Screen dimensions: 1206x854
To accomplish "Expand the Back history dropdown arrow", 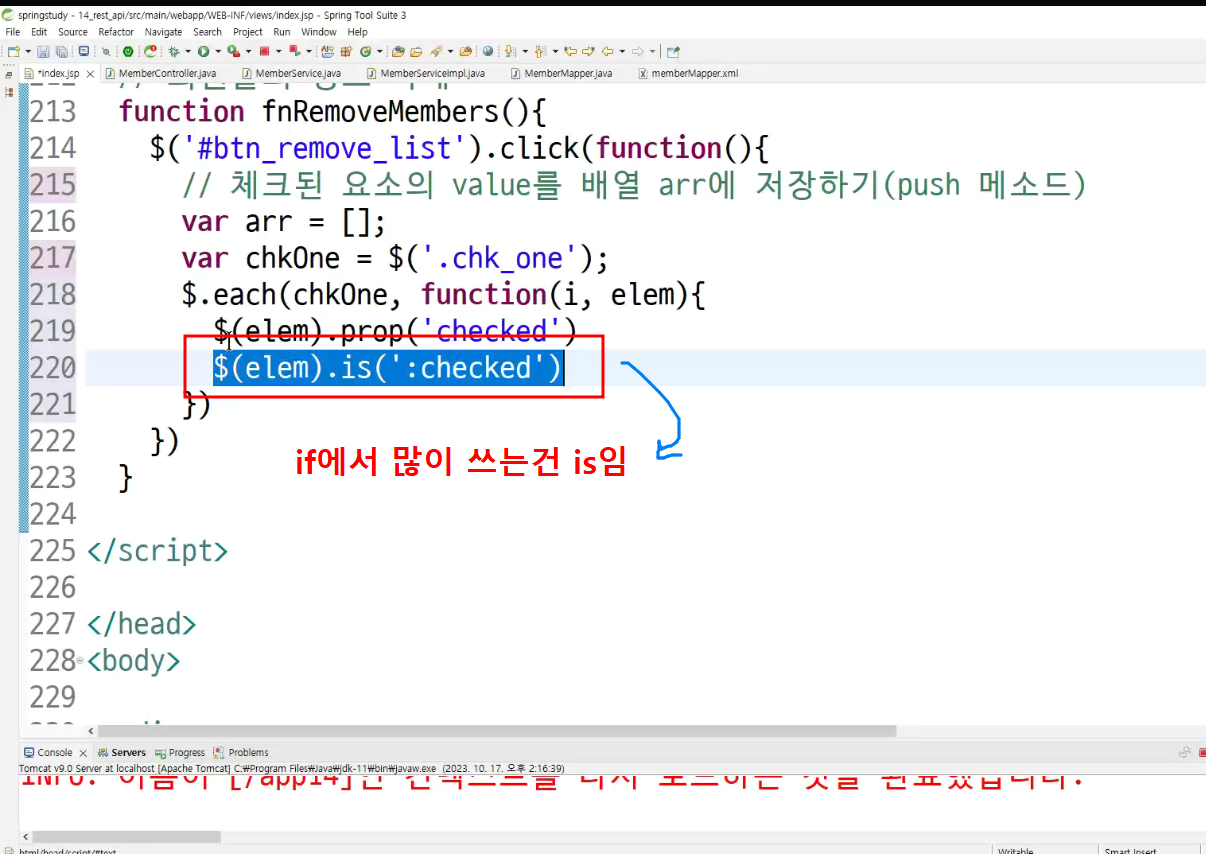I will tap(622, 51).
